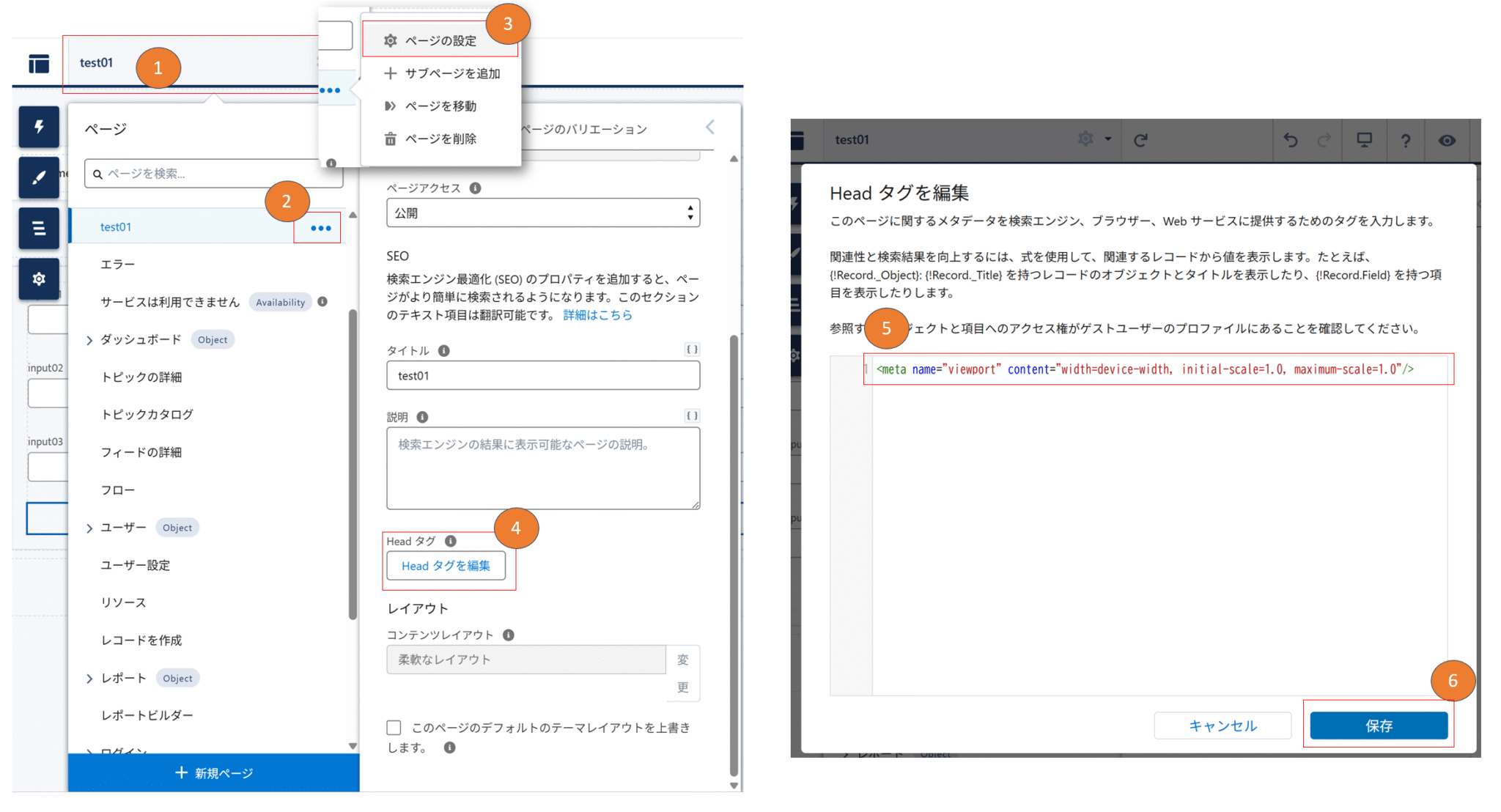This screenshot has width=1501, height=812.
Task: Click the refresh icon in top toolbar
Action: pyautogui.click(x=1140, y=140)
